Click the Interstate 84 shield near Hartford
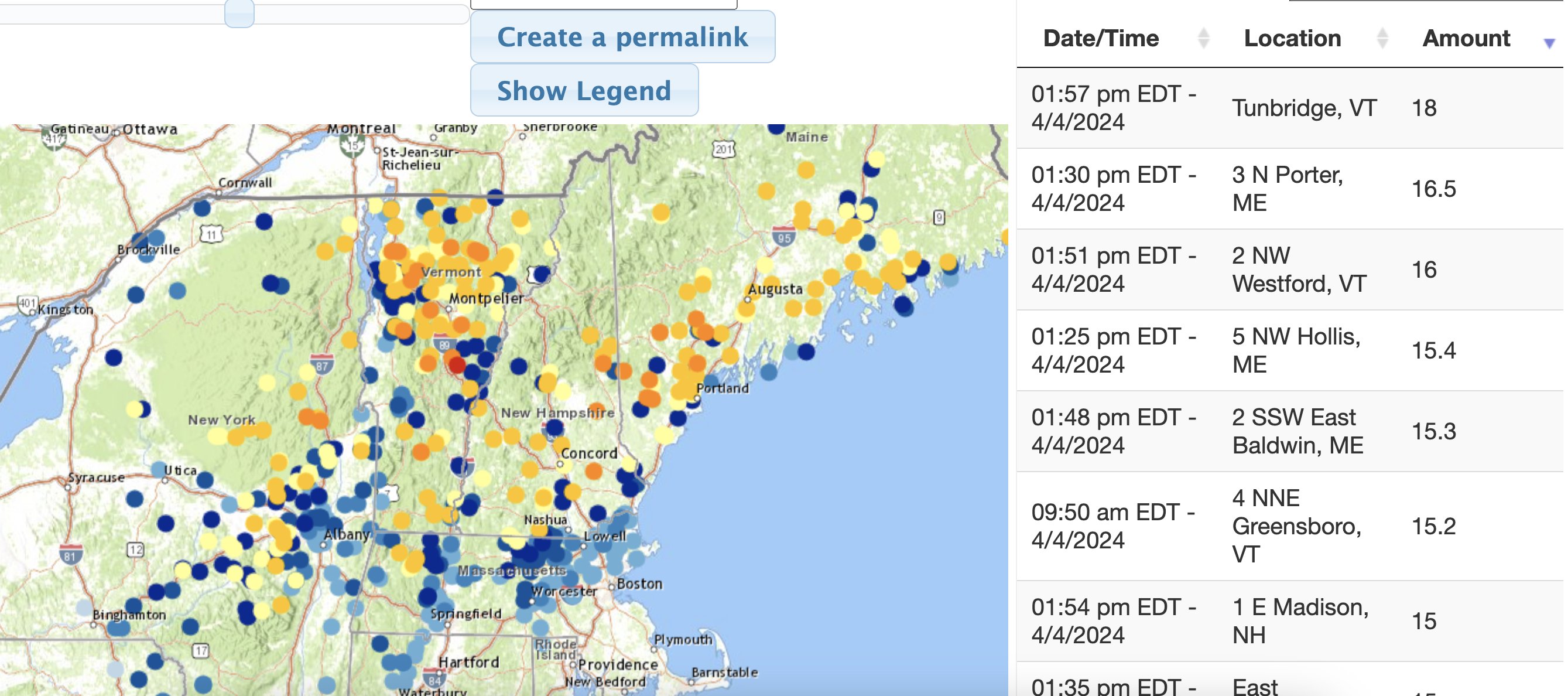Image resolution: width=1568 pixels, height=696 pixels. pyautogui.click(x=434, y=678)
